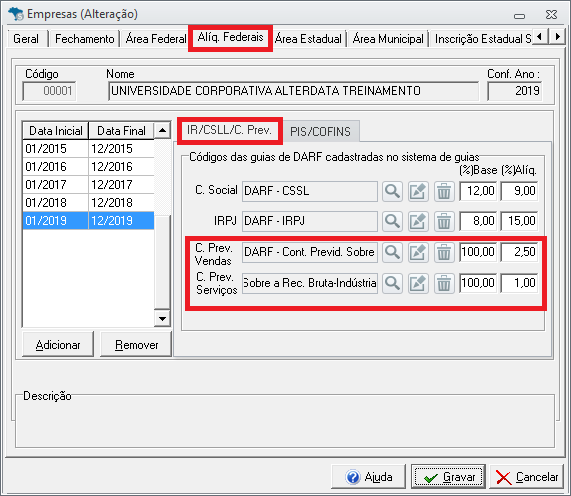The image size is (571, 496).
Task: Click date list scroll-up arrow
Action: pyautogui.click(x=162, y=130)
